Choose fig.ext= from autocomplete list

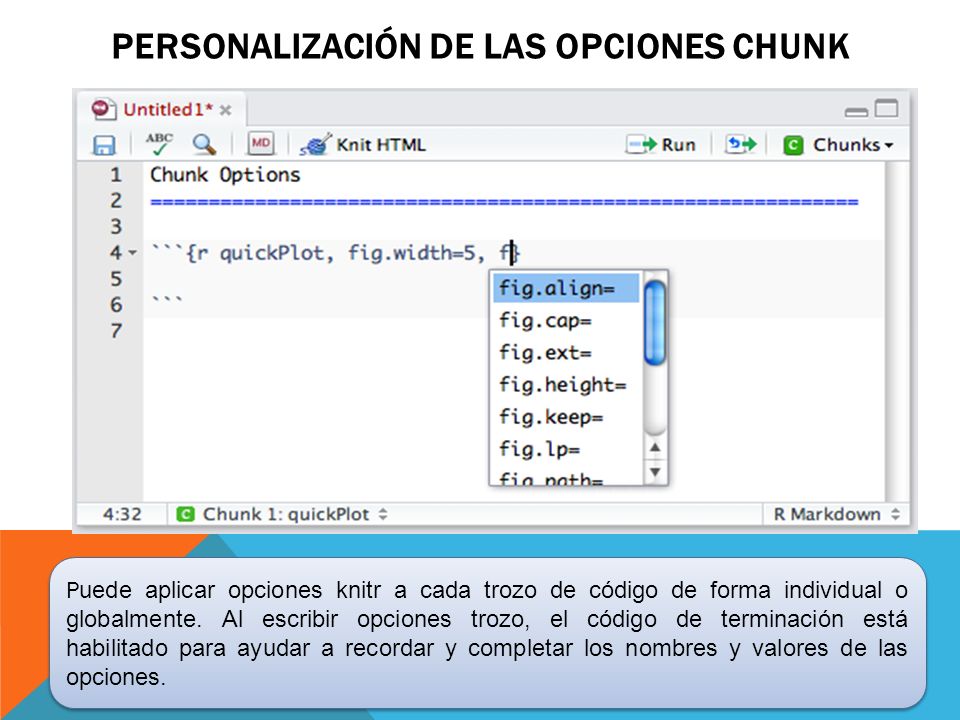click(566, 353)
